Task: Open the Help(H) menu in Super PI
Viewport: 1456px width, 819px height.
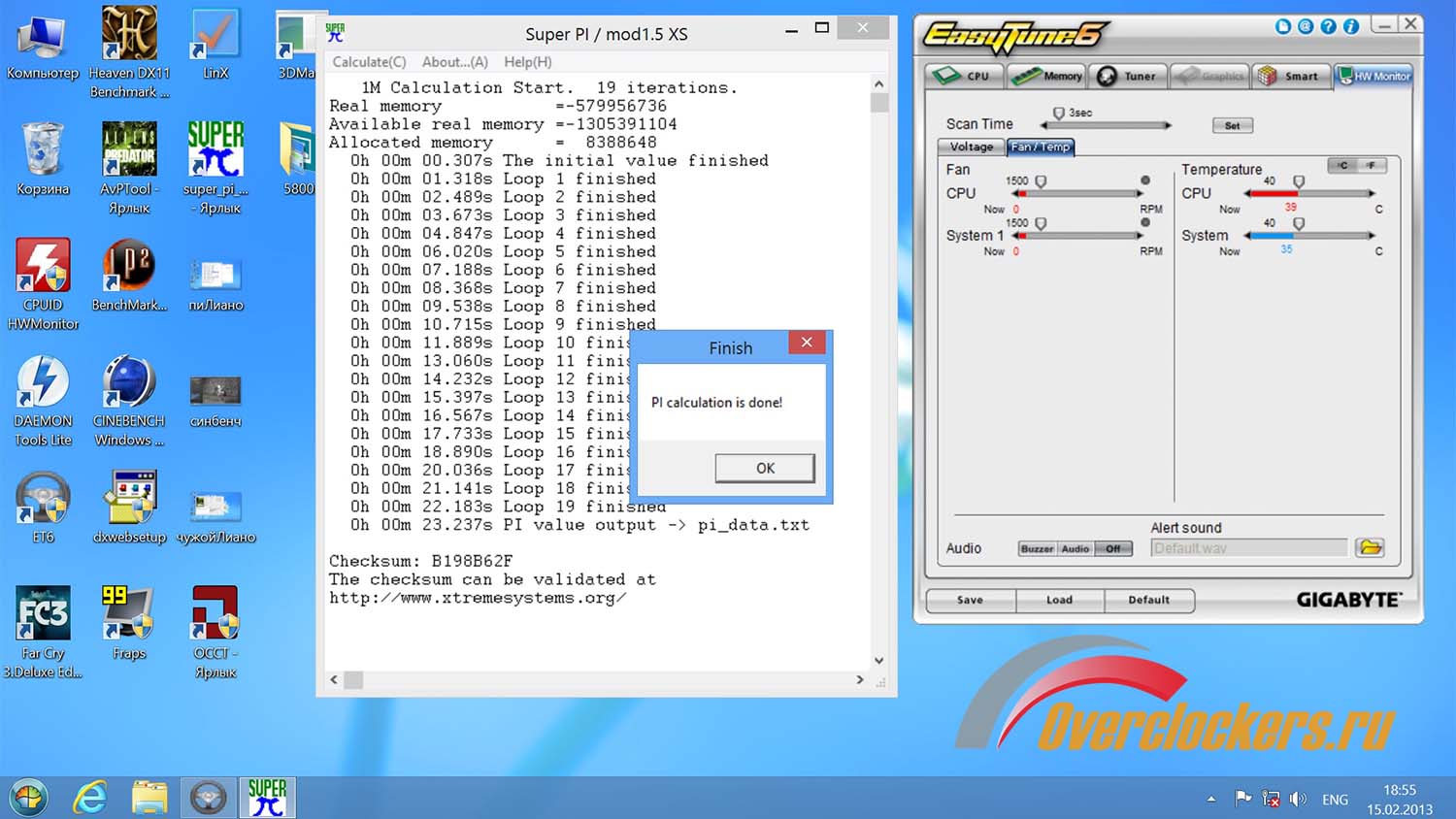Action: pyautogui.click(x=528, y=62)
